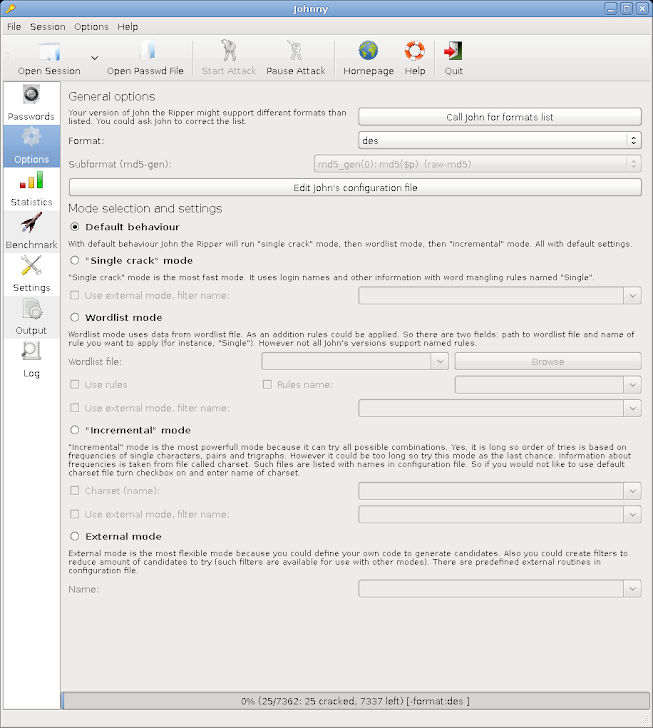Image resolution: width=653 pixels, height=728 pixels.
Task: Click Edit John's configuration file button
Action: (355, 188)
